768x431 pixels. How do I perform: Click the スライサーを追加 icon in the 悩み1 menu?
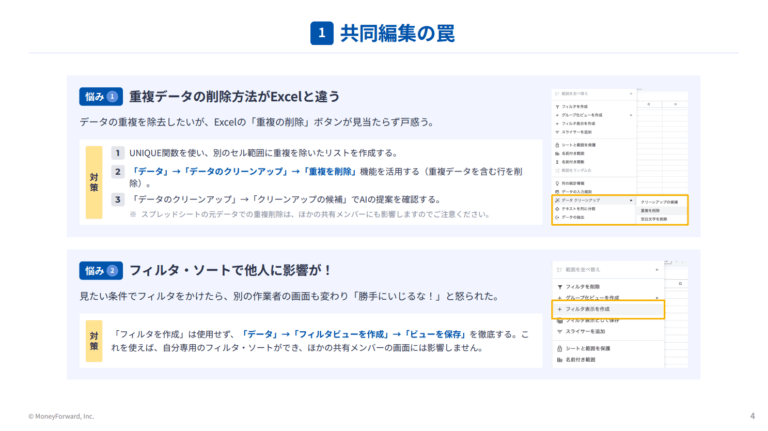click(557, 132)
